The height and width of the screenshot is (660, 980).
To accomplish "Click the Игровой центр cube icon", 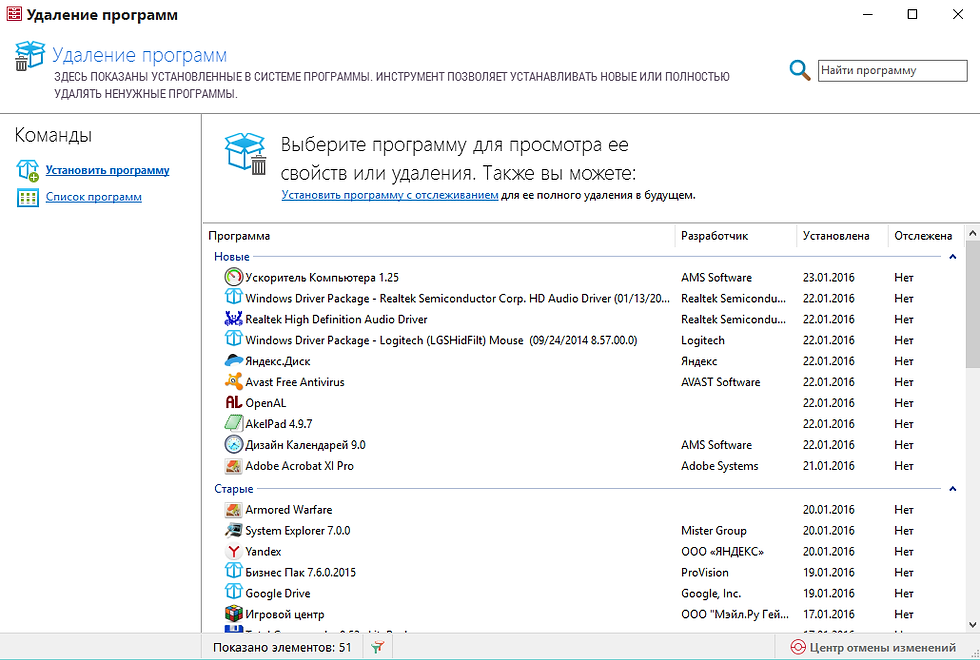I will point(233,614).
